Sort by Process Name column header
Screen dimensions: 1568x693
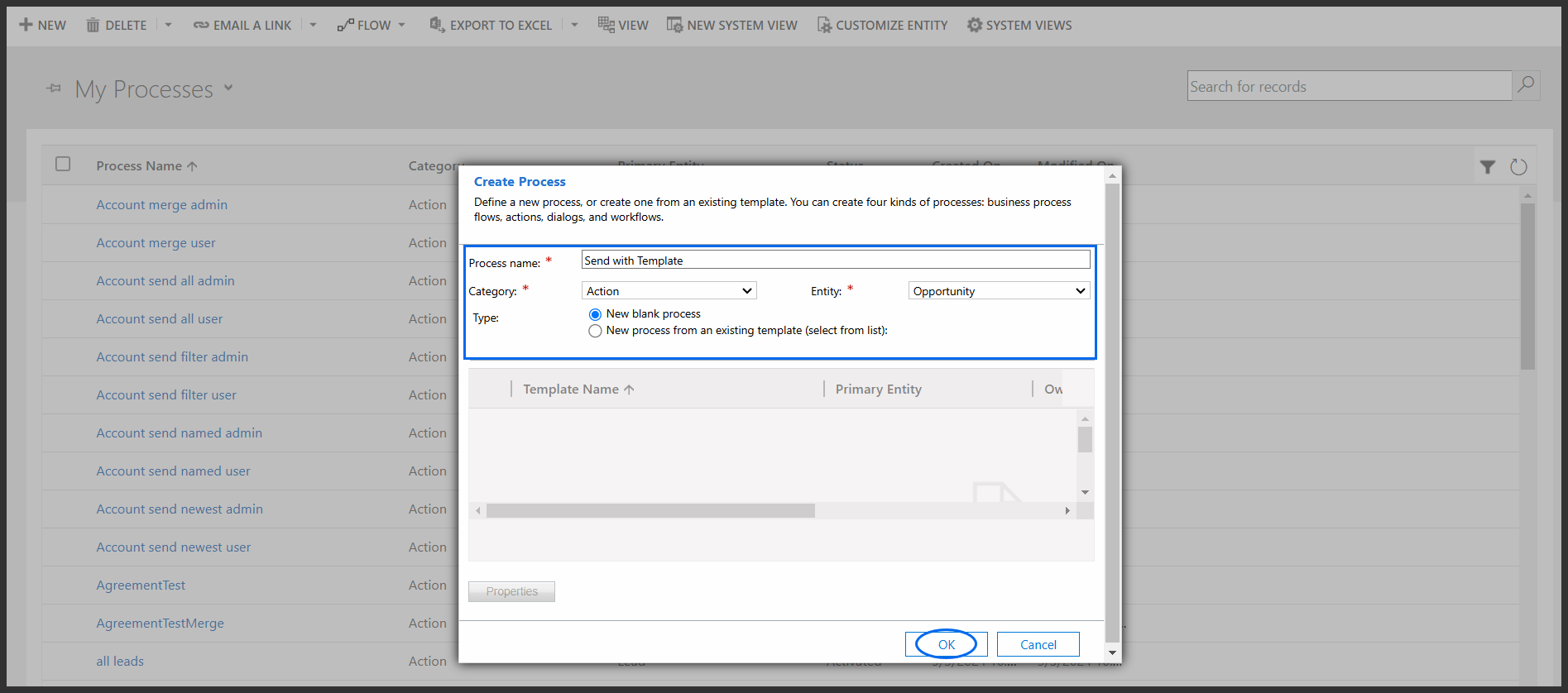click(146, 166)
